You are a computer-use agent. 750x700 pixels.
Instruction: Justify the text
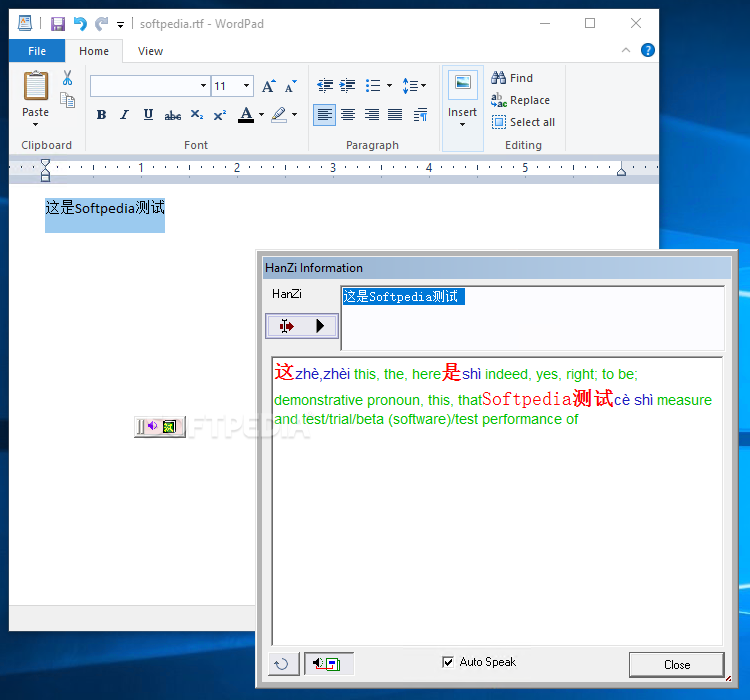[x=395, y=115]
